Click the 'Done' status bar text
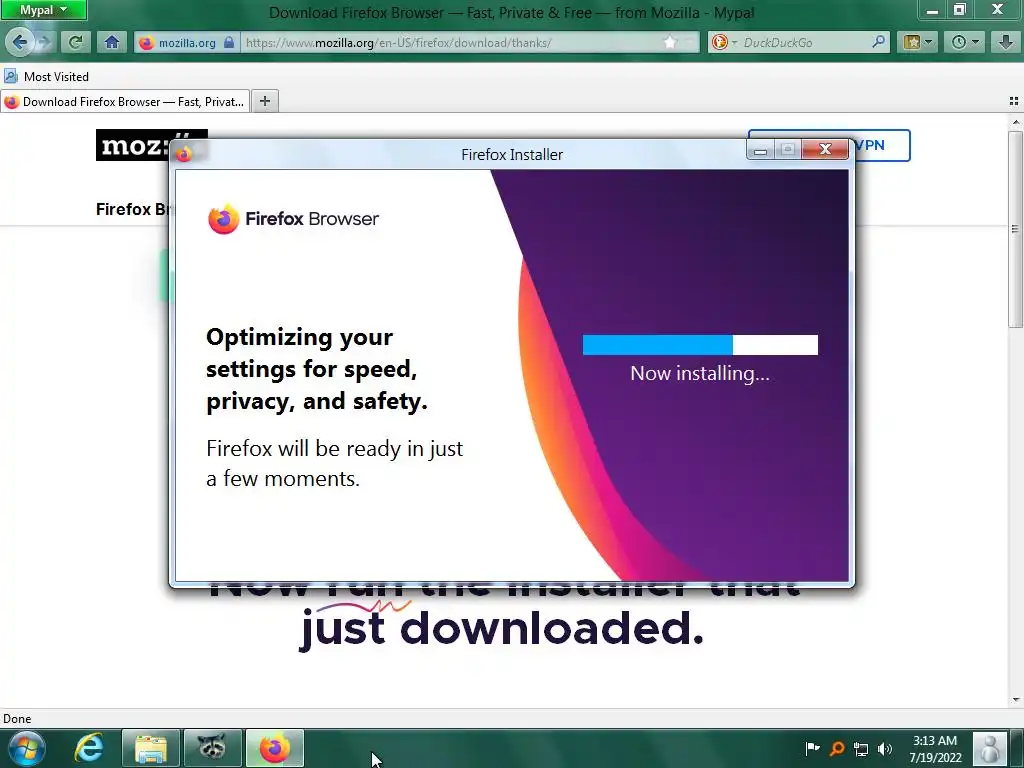Screen dimensions: 1024x768 [17, 718]
